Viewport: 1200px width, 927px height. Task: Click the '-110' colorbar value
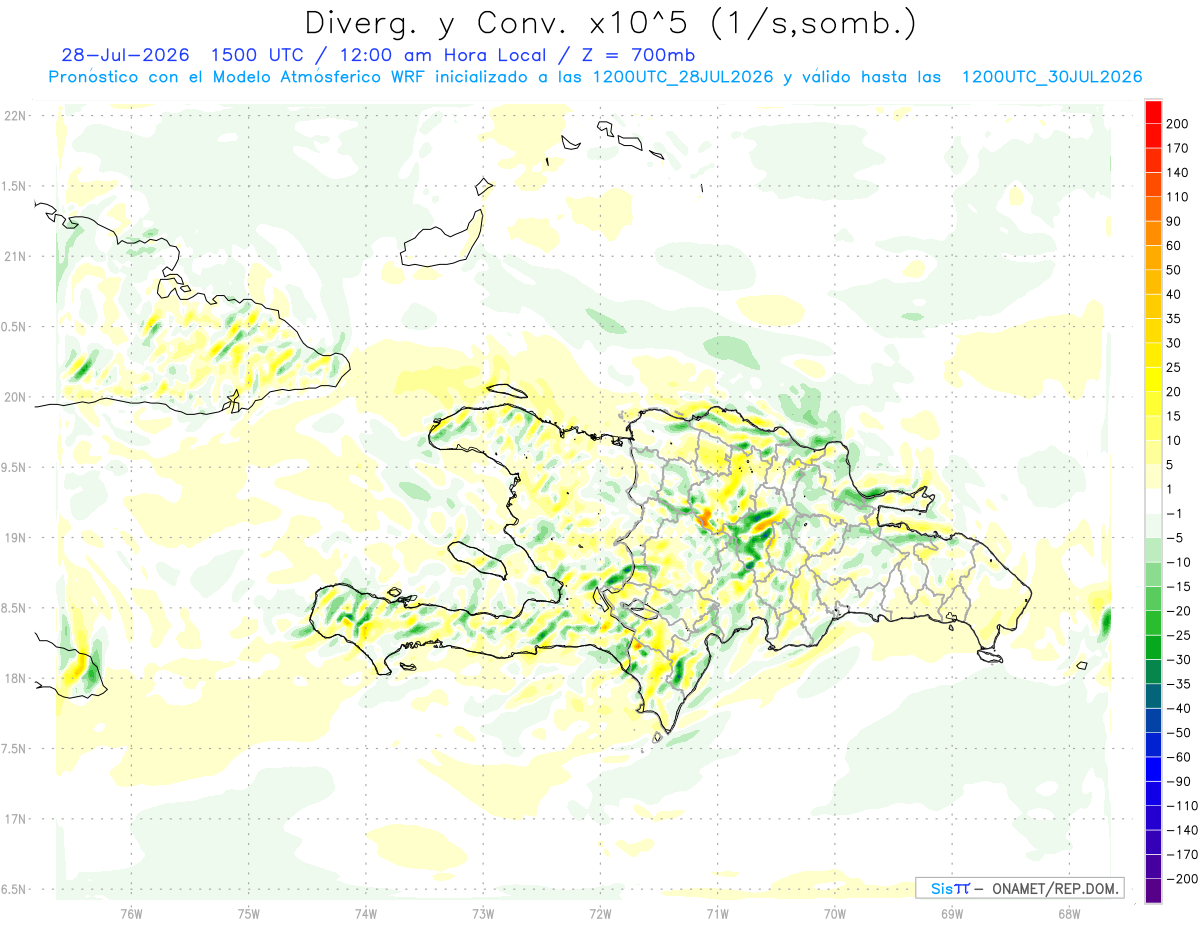[x=1182, y=805]
